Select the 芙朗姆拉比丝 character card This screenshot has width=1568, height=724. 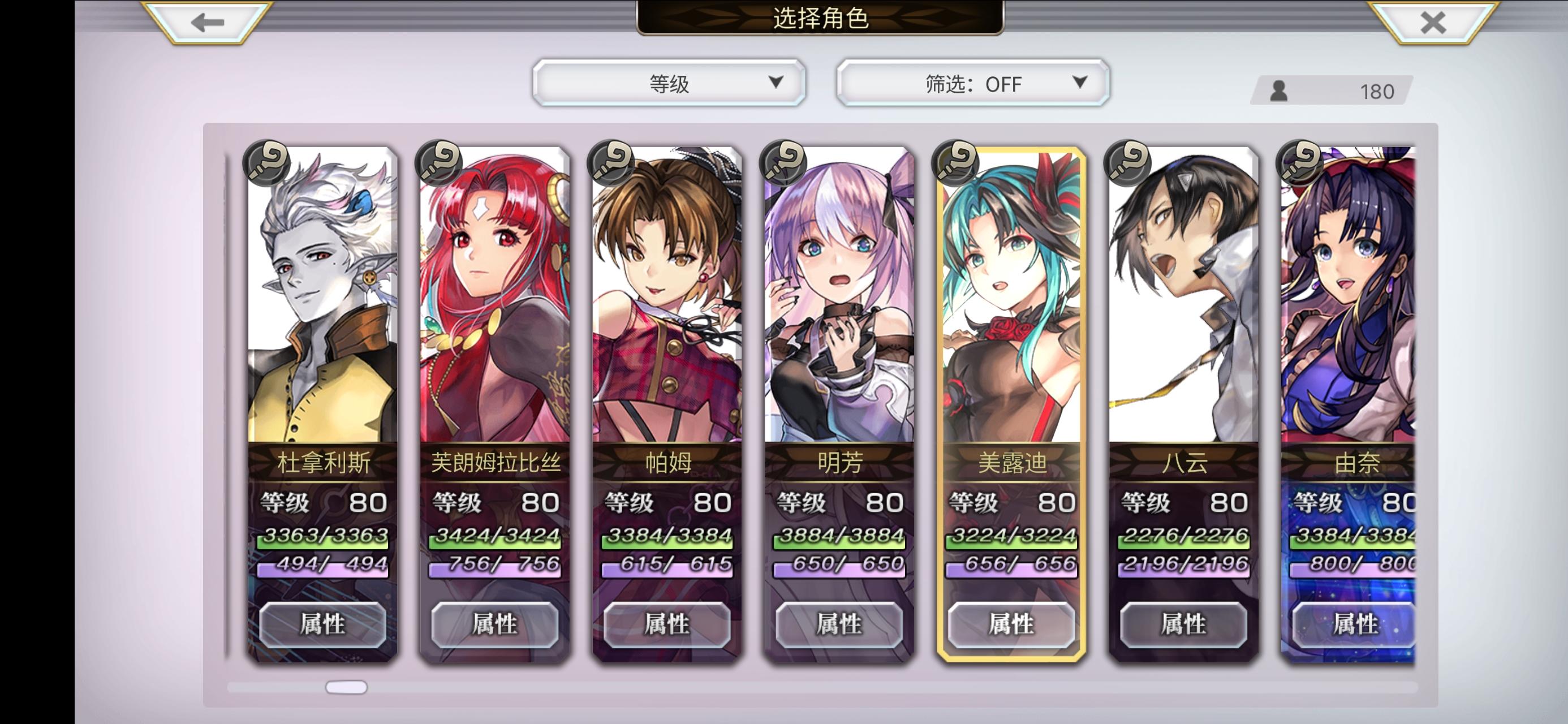click(495, 404)
